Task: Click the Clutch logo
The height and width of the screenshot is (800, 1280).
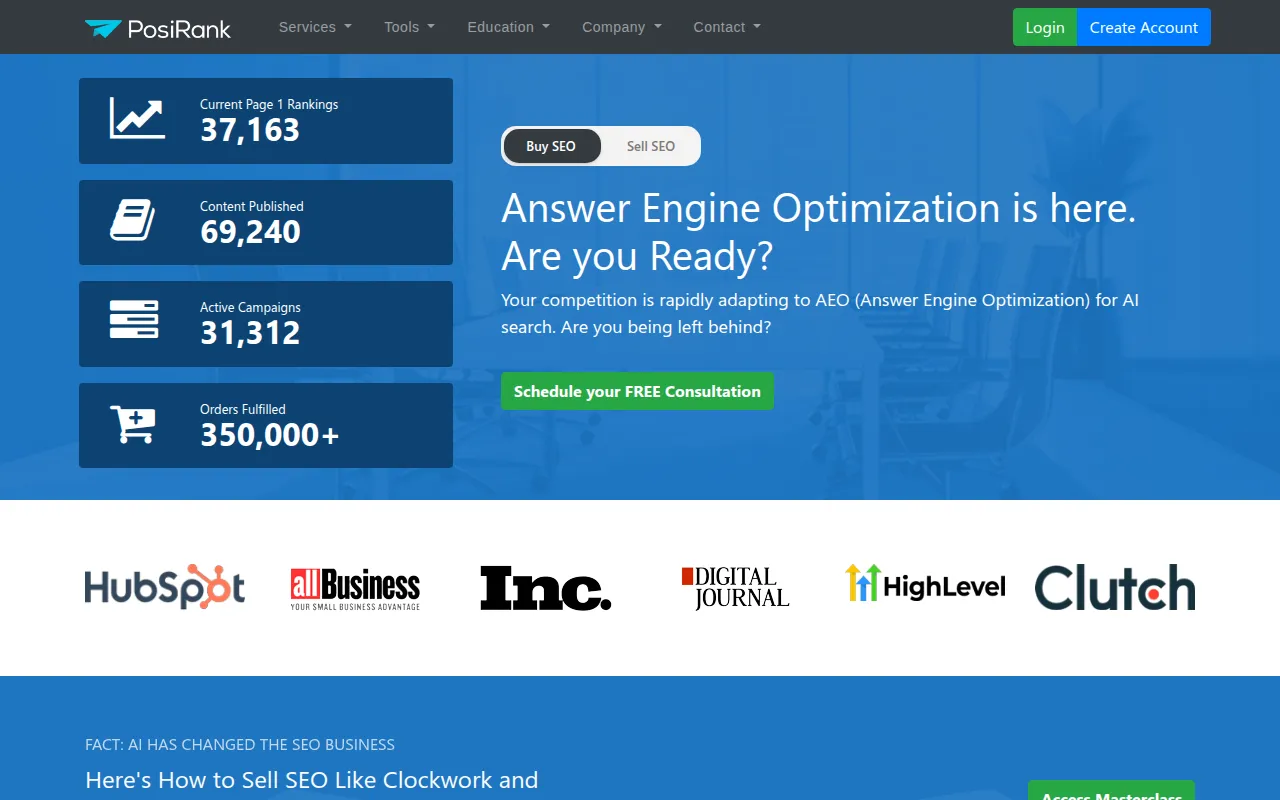Action: (x=1115, y=588)
